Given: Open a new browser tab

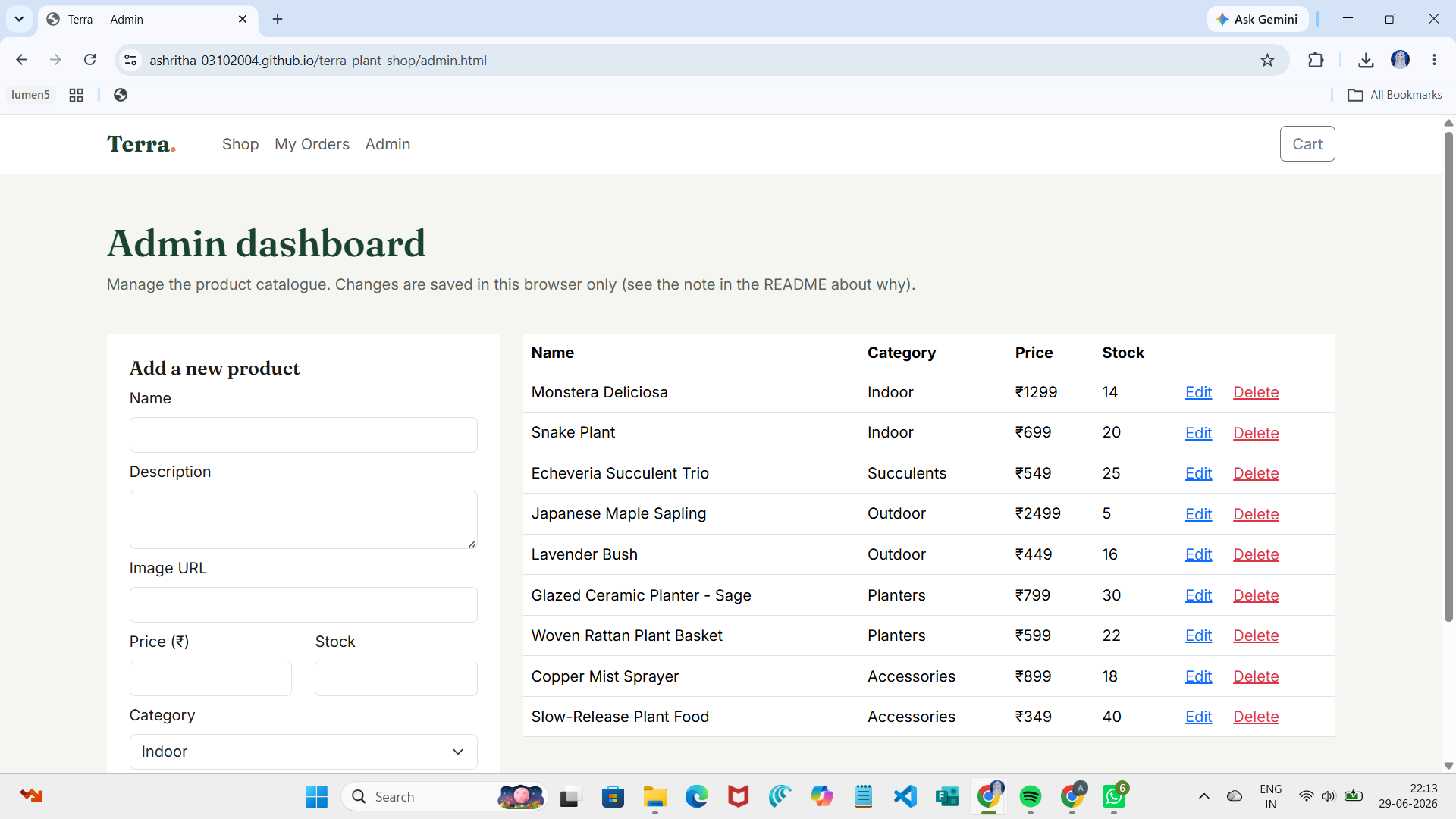Looking at the screenshot, I should click(x=278, y=19).
